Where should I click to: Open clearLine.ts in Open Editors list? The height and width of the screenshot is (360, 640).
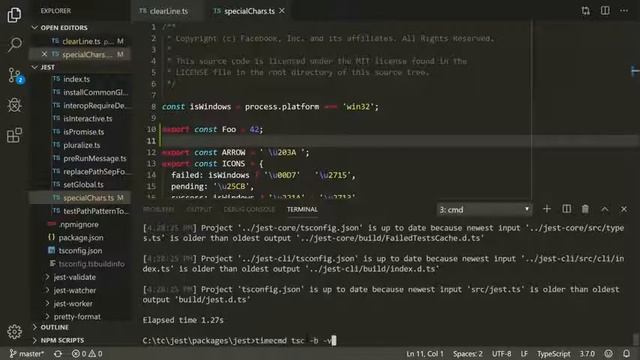click(80, 41)
